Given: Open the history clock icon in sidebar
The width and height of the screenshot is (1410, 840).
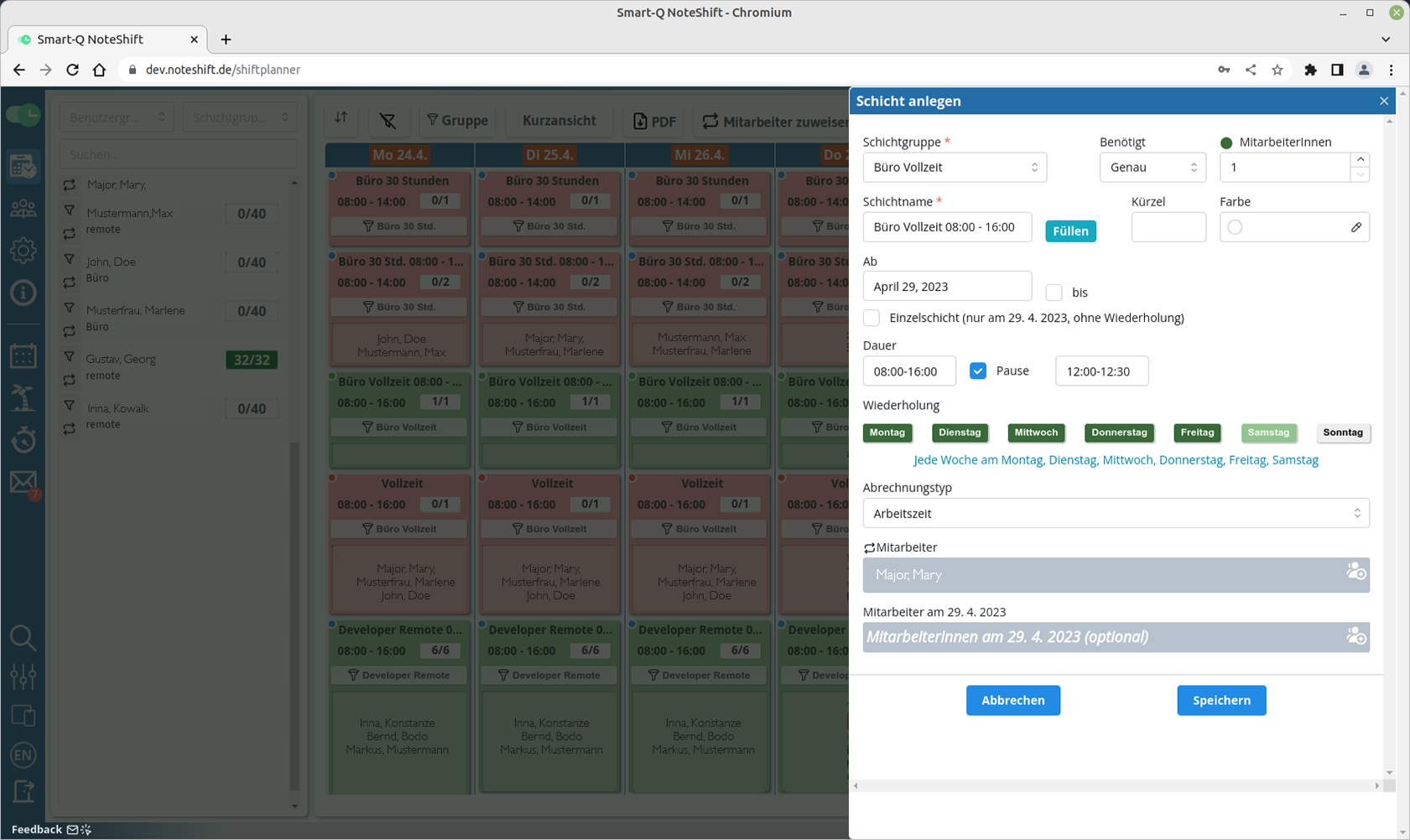Looking at the screenshot, I should click(23, 439).
